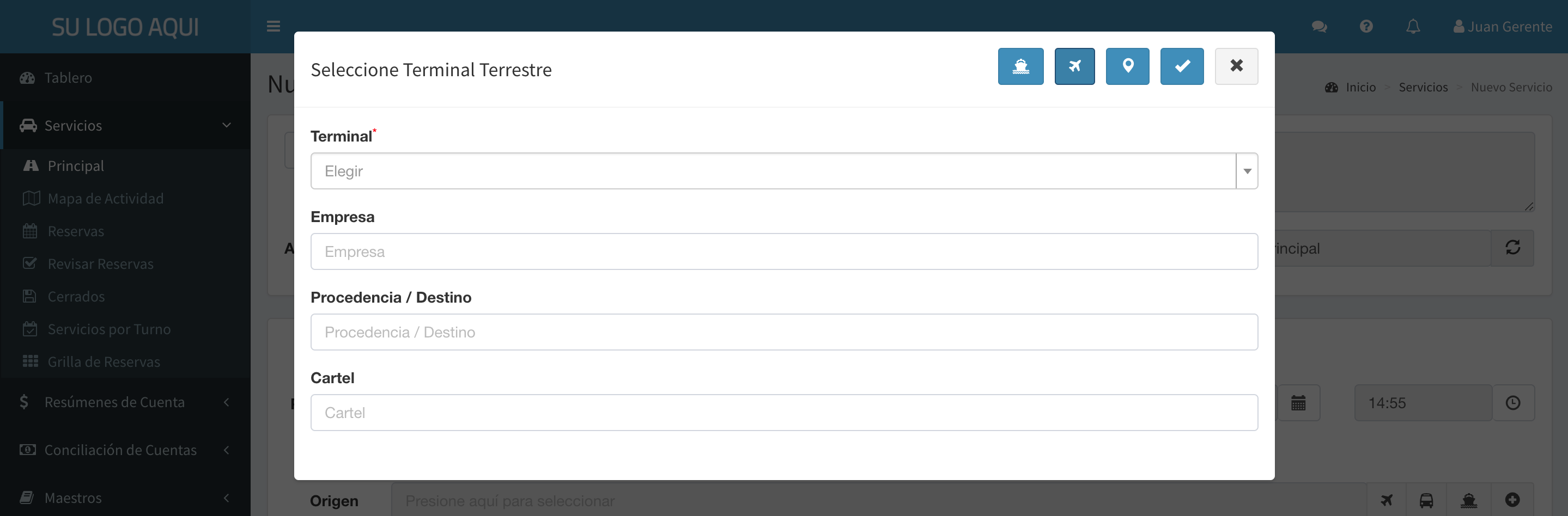Click the map marker location button

pos(1127,66)
